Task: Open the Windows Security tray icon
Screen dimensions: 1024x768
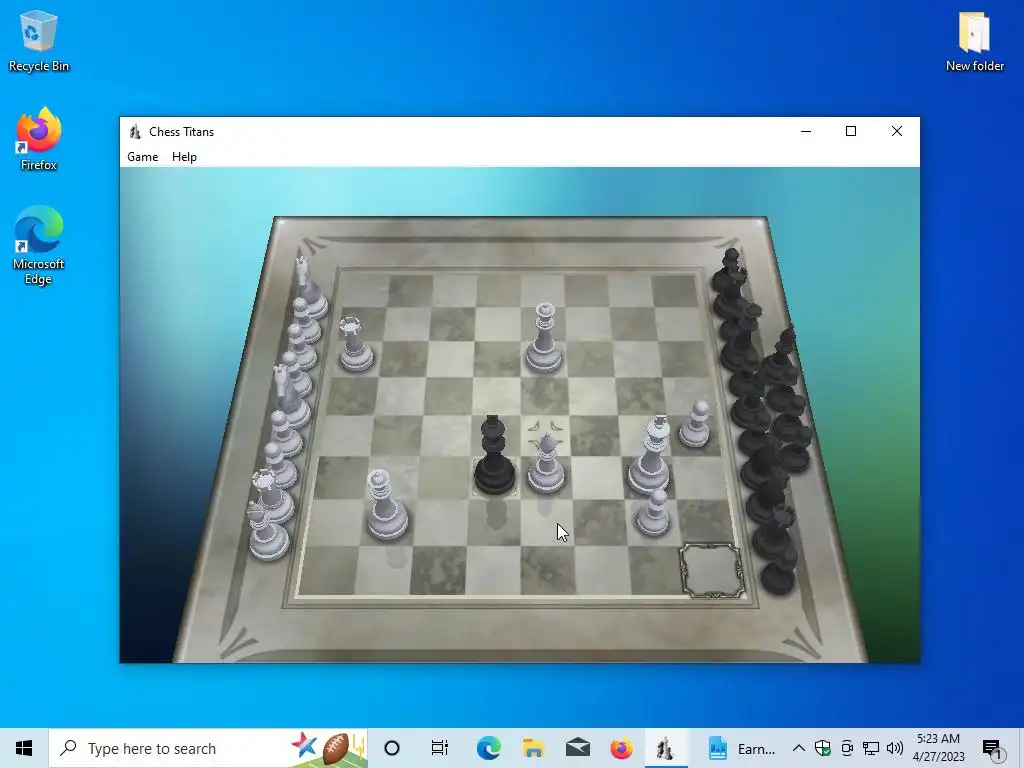Action: coord(823,748)
